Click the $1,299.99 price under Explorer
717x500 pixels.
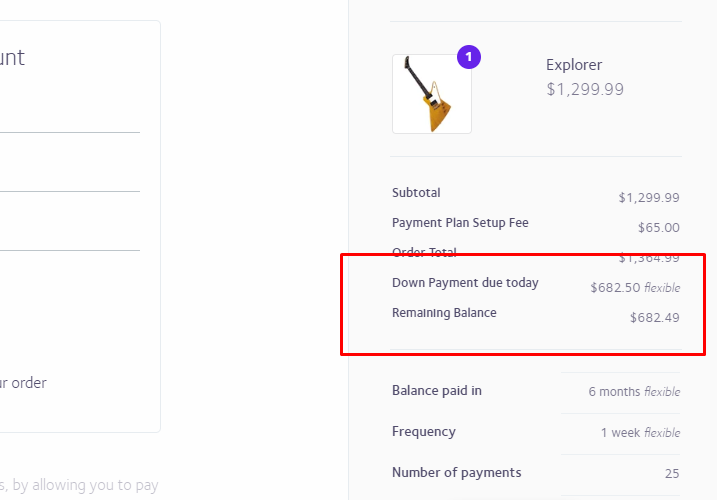click(585, 89)
